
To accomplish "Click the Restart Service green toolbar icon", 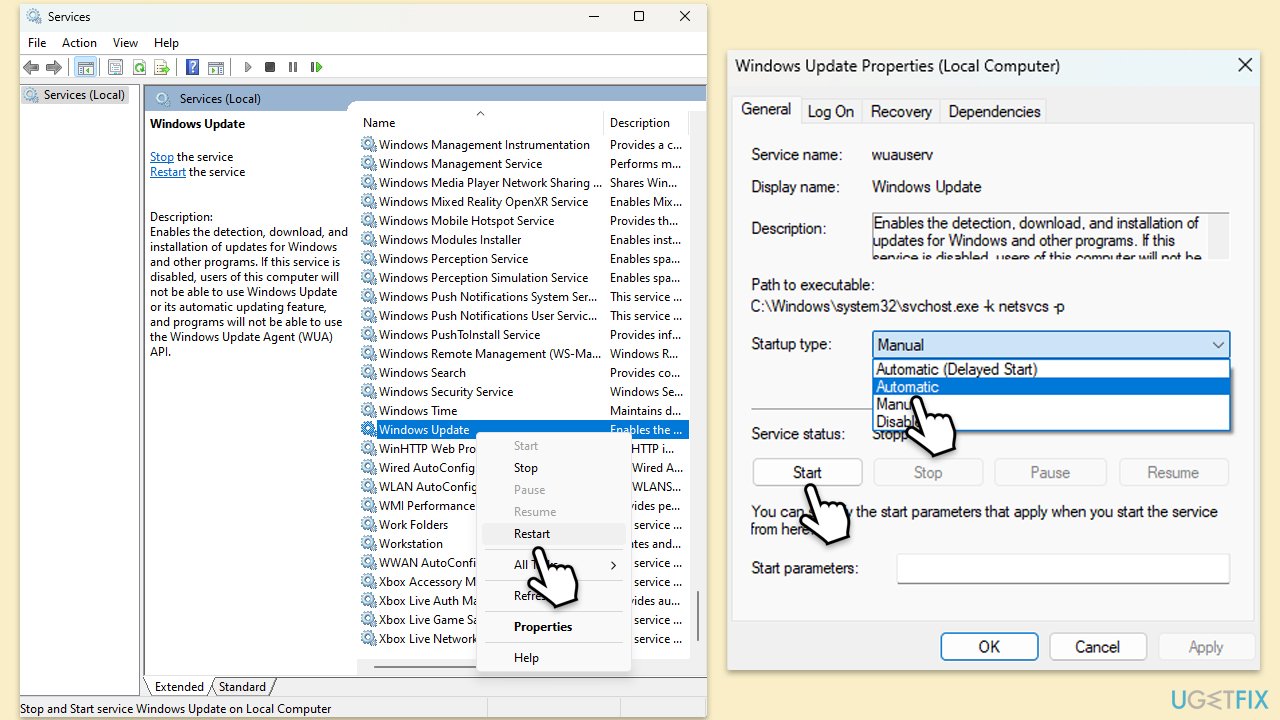I will [316, 67].
